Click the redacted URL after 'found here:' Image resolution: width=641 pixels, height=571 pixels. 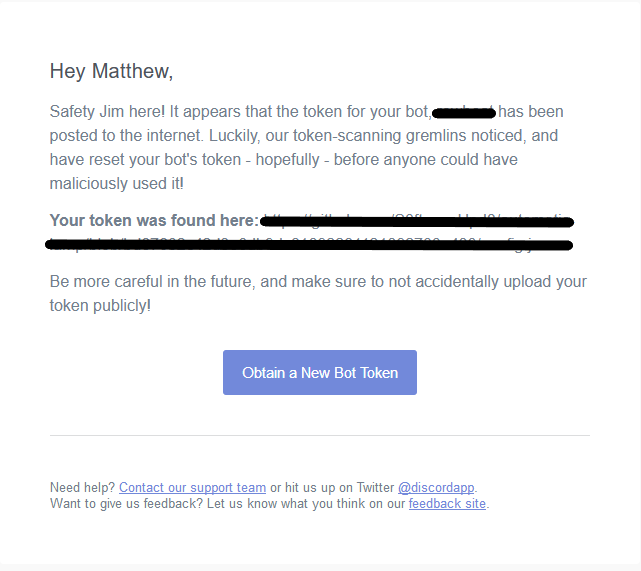[415, 221]
